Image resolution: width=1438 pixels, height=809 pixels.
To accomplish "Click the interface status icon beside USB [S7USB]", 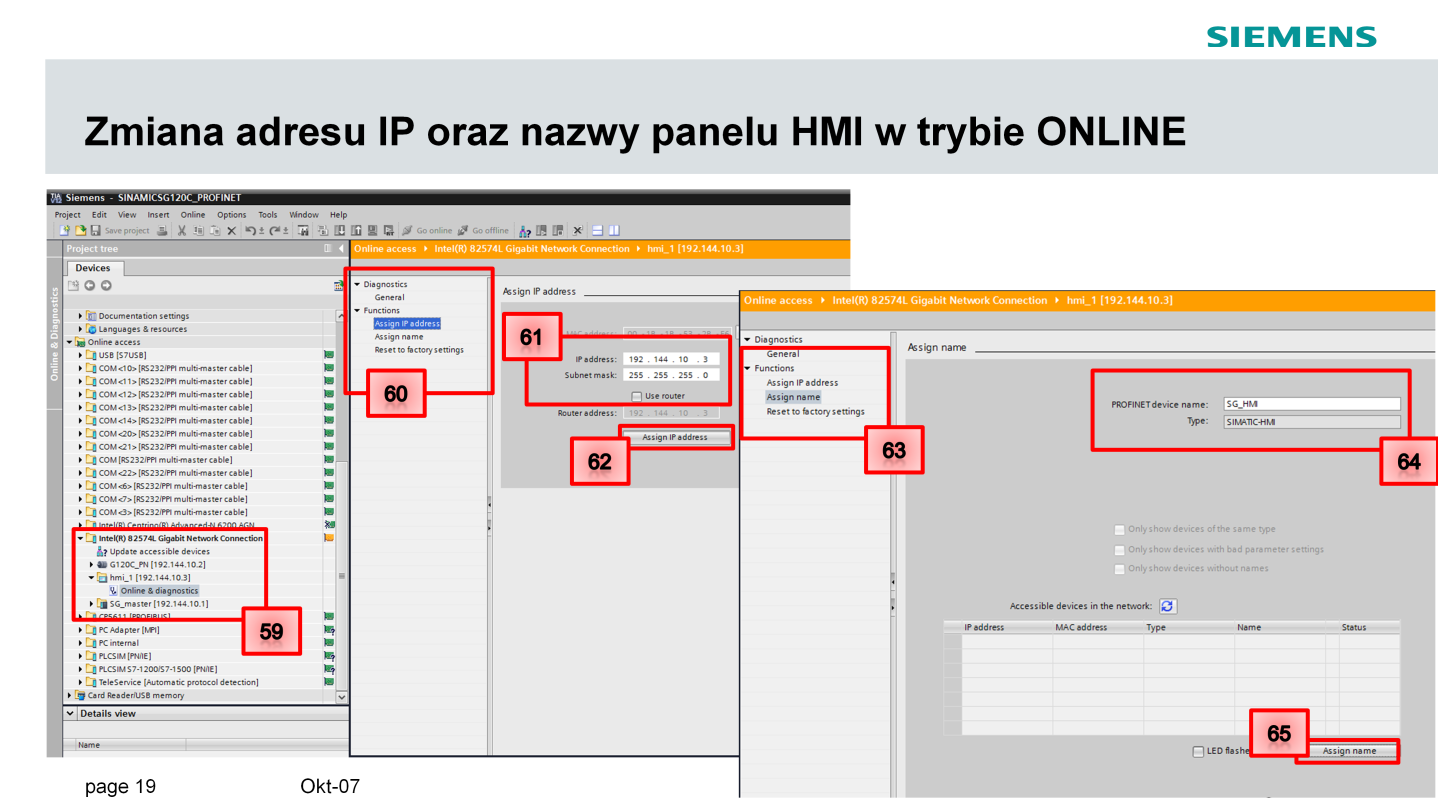I will [x=329, y=355].
